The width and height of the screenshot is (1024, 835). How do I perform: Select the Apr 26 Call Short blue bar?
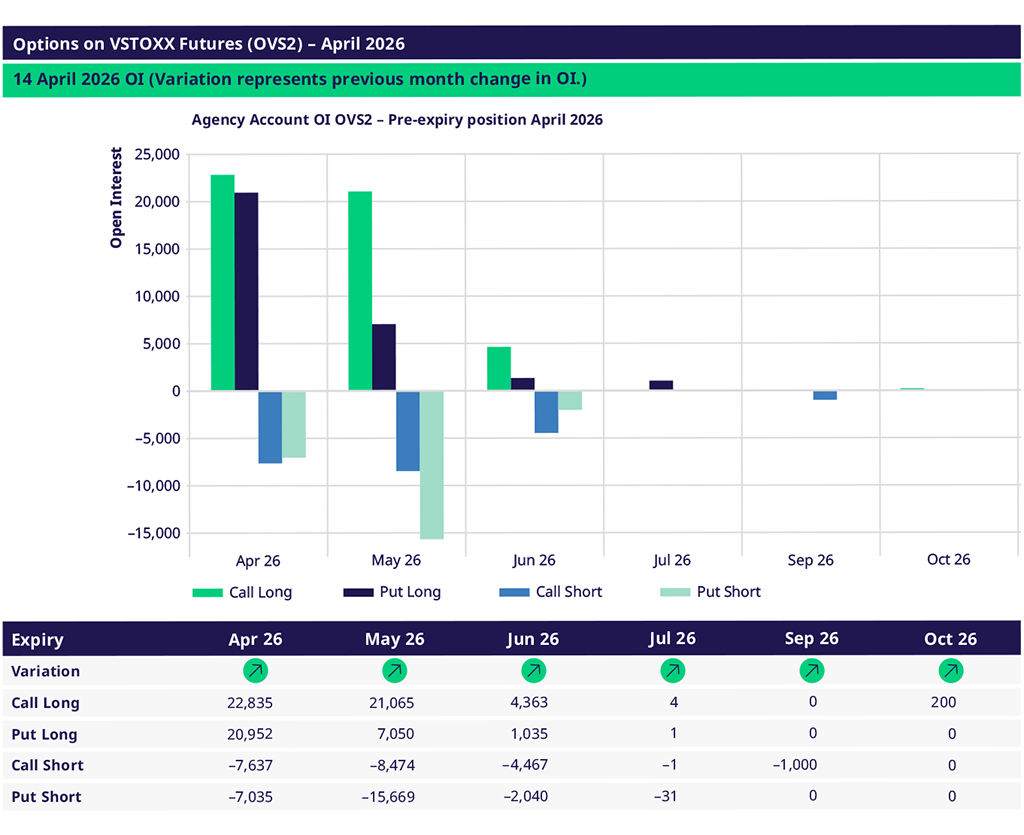pos(270,428)
